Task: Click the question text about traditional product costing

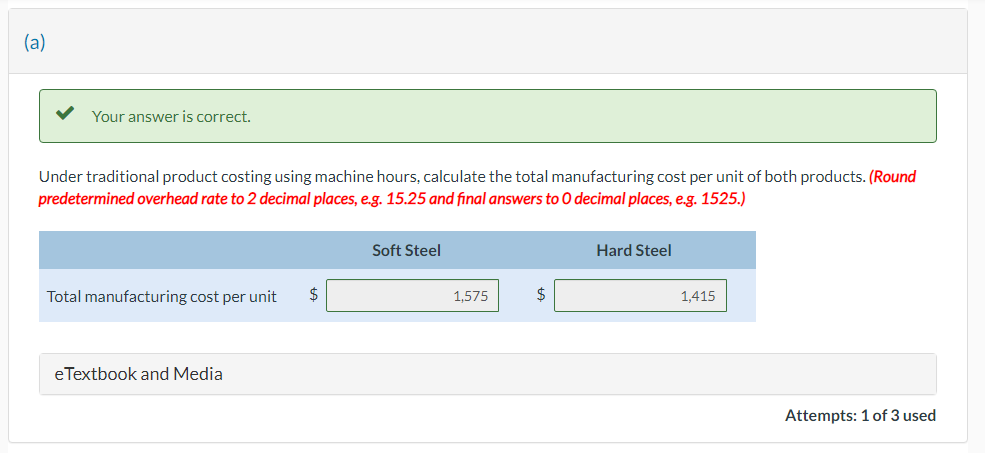Action: click(452, 177)
